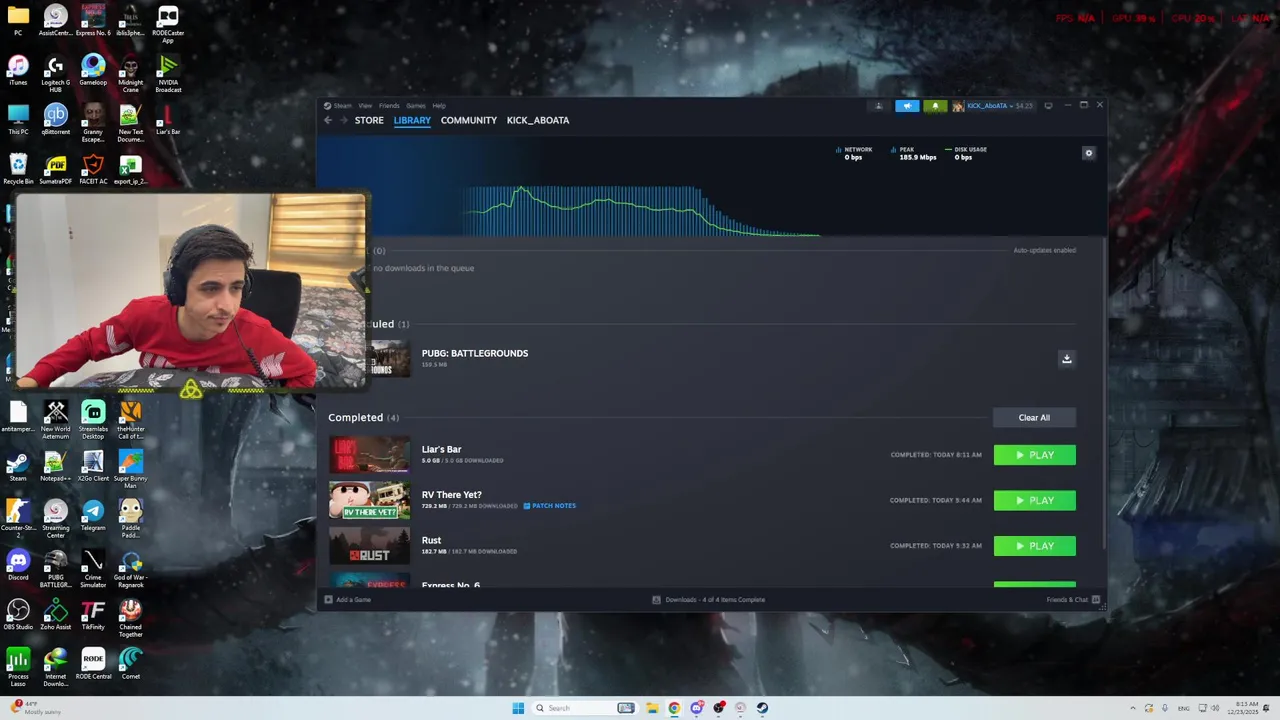The height and width of the screenshot is (720, 1280).
Task: Click the Steam downloads list scrollbar
Action: tap(1103, 392)
